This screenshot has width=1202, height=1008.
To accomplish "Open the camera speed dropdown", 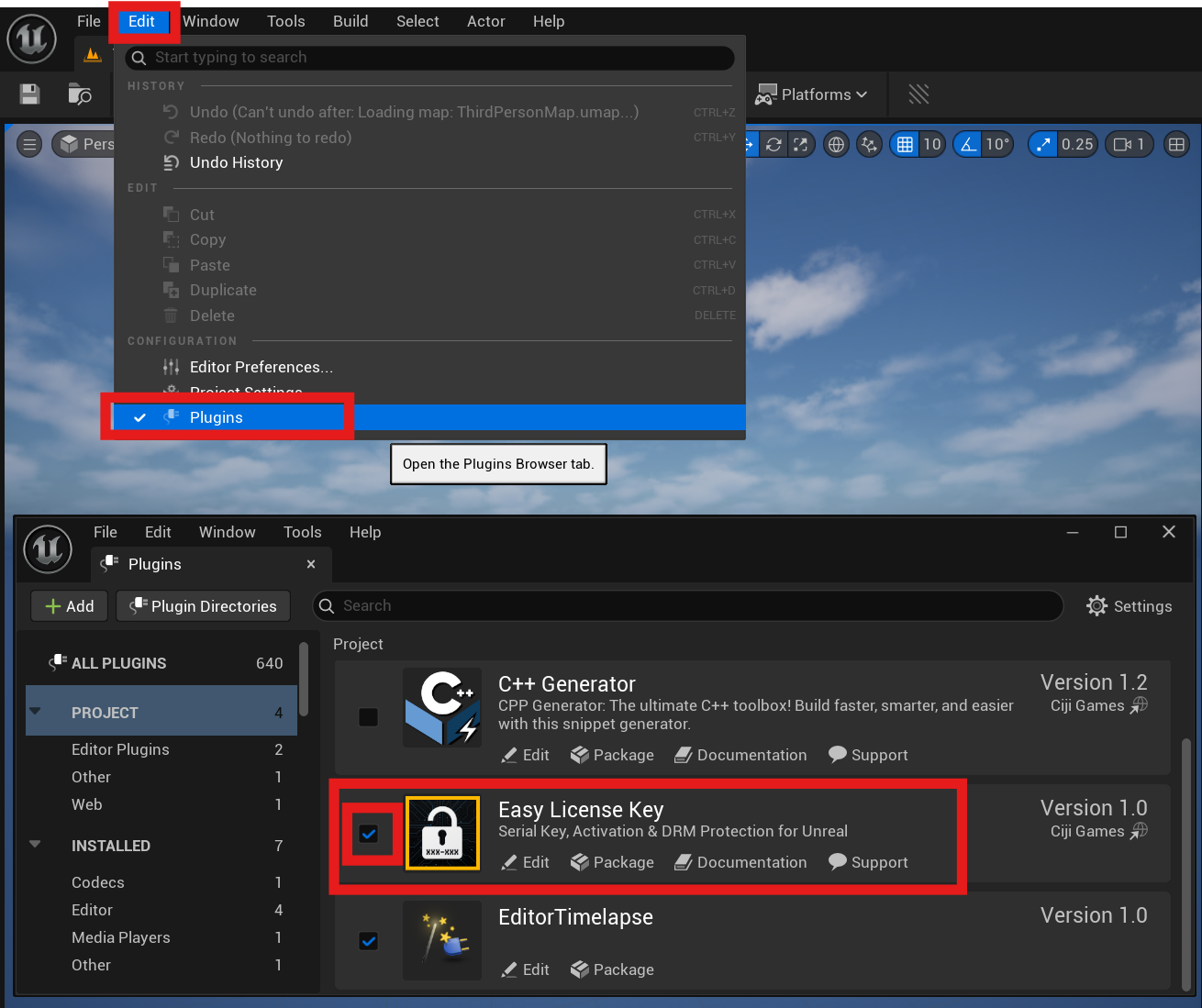I will point(1129,144).
